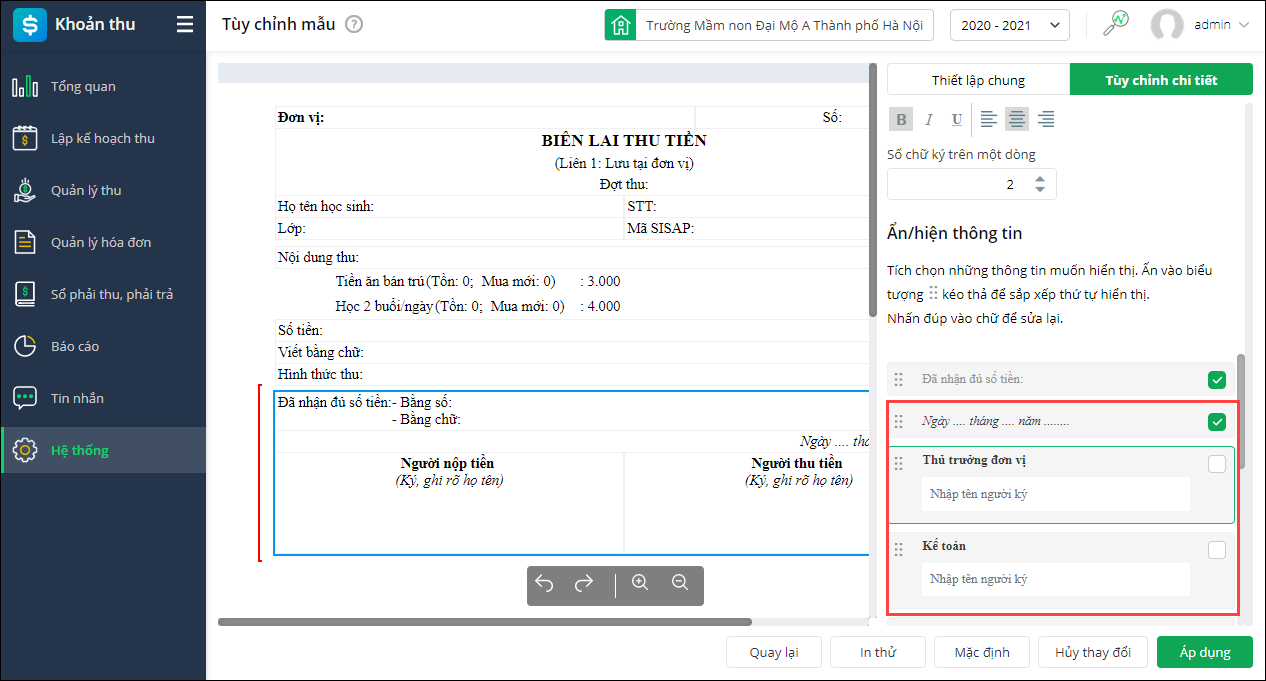Apply bold formatting with the B icon
This screenshot has width=1266, height=681.
901,120
